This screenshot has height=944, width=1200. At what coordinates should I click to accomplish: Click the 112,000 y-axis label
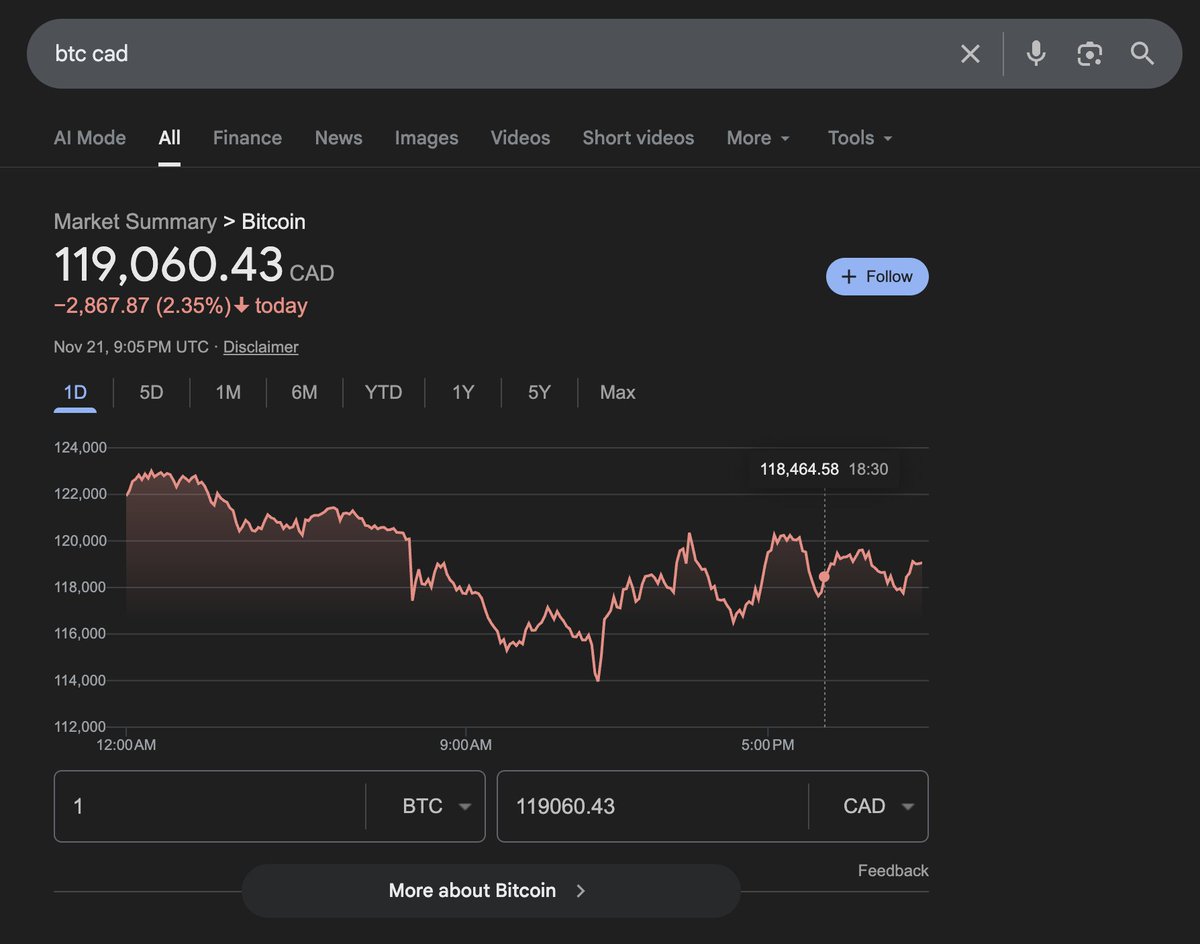pos(80,727)
